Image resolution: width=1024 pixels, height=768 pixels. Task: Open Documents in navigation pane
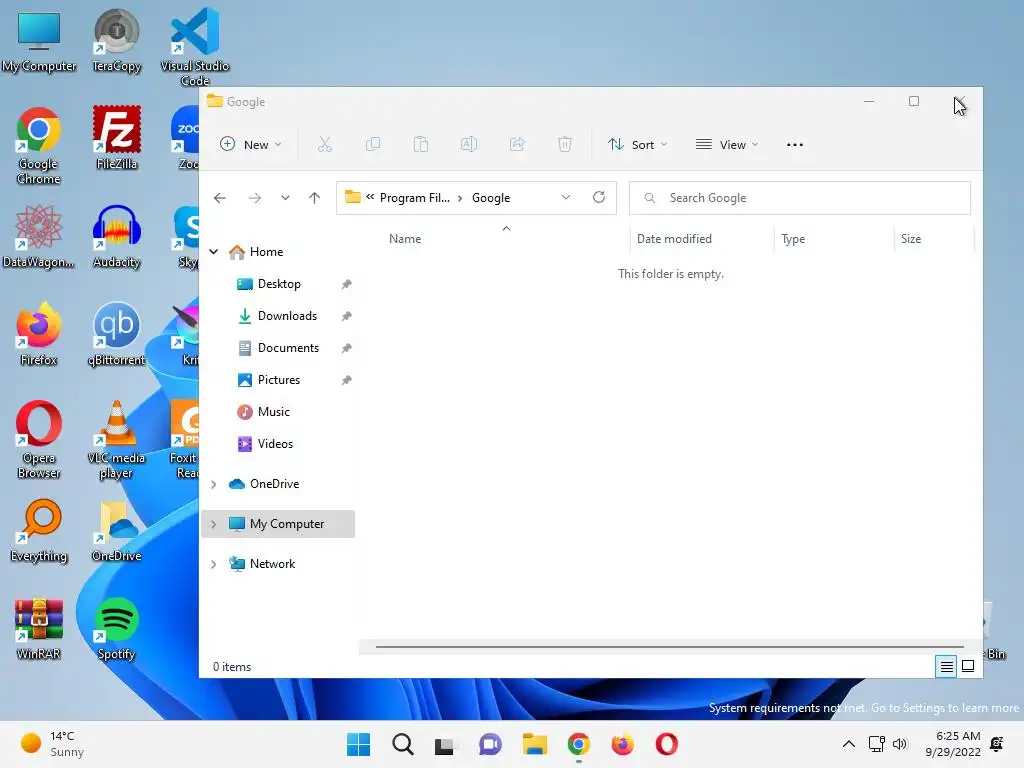tap(288, 348)
